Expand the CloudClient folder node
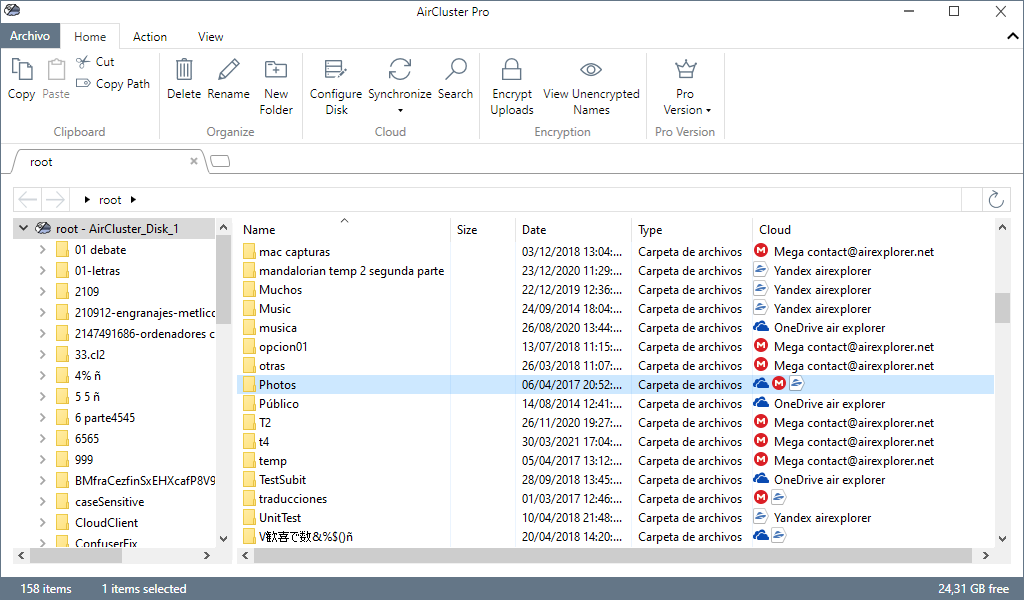The width and height of the screenshot is (1024, 600). (x=42, y=522)
